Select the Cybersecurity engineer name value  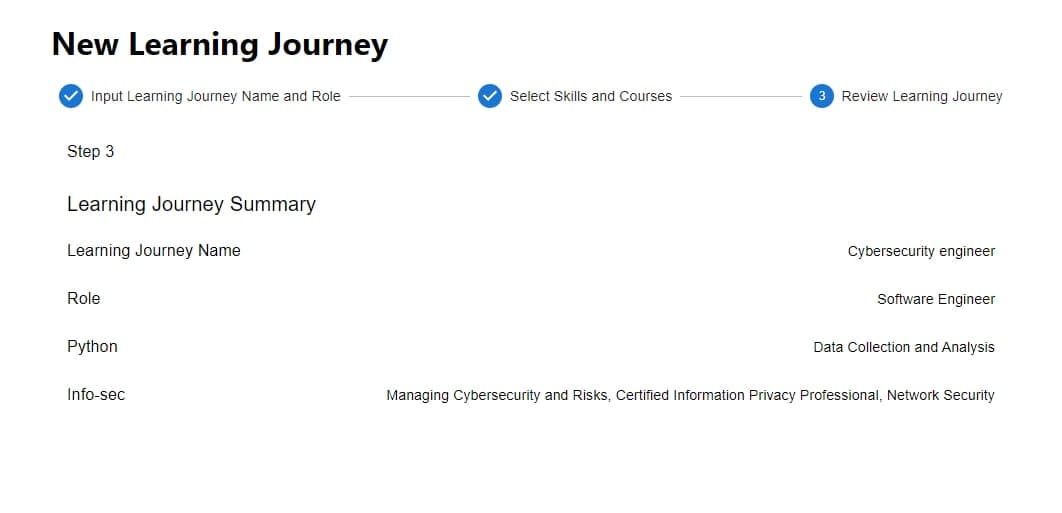[921, 251]
